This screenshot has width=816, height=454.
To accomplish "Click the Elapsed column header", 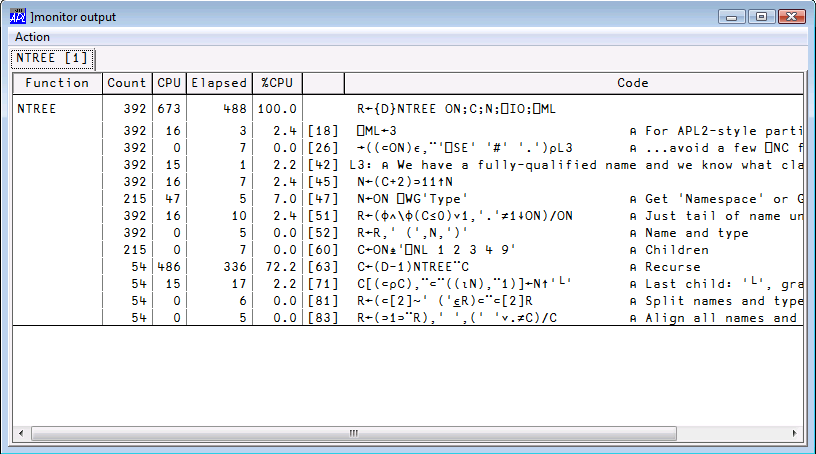I will click(219, 83).
